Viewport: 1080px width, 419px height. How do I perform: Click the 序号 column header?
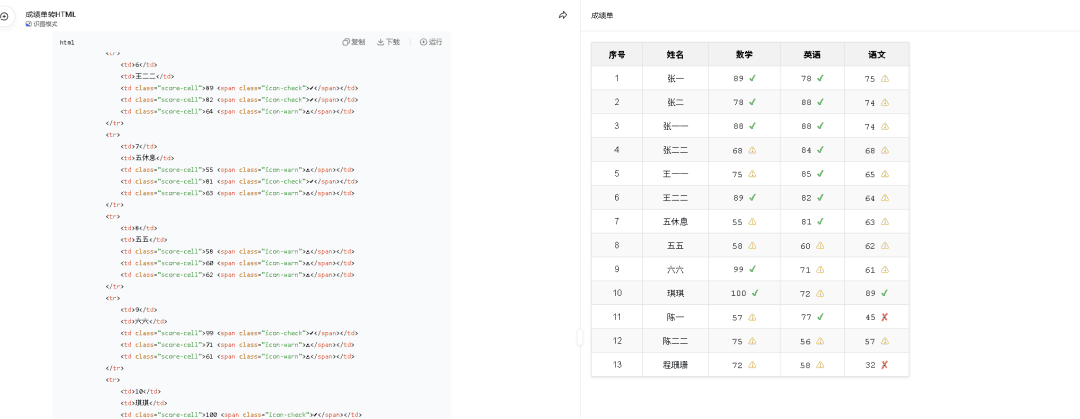tap(617, 54)
